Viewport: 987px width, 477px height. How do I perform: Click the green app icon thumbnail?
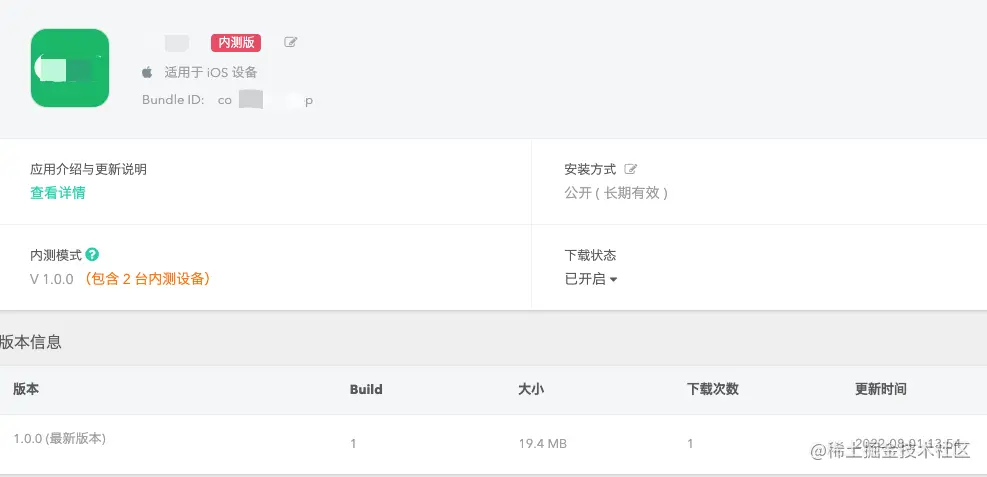tap(69, 68)
